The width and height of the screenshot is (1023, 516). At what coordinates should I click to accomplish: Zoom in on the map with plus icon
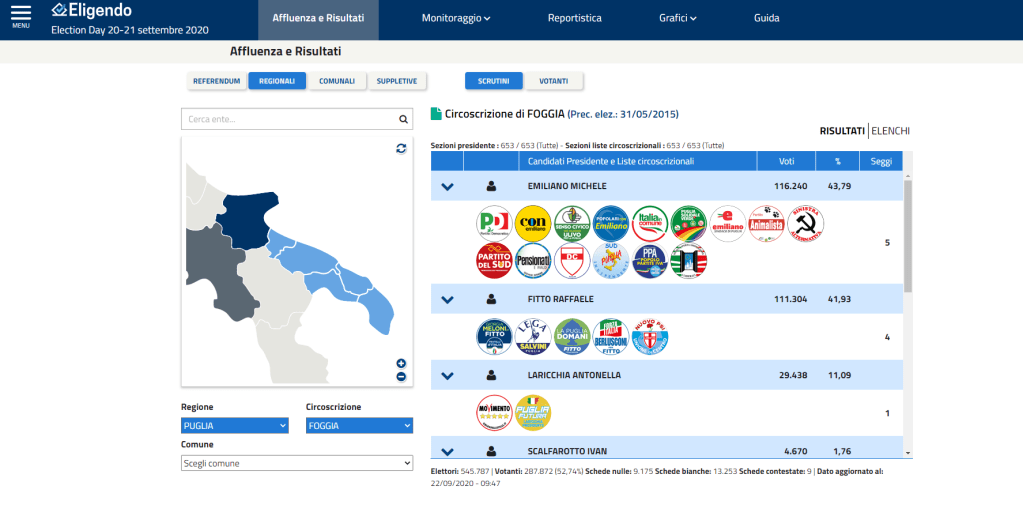(x=401, y=363)
